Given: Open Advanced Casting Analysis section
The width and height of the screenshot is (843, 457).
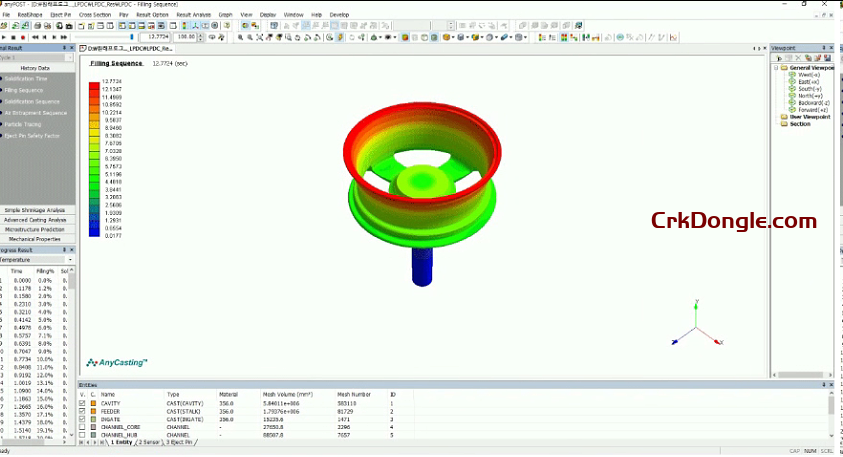Looking at the screenshot, I should pos(36,219).
